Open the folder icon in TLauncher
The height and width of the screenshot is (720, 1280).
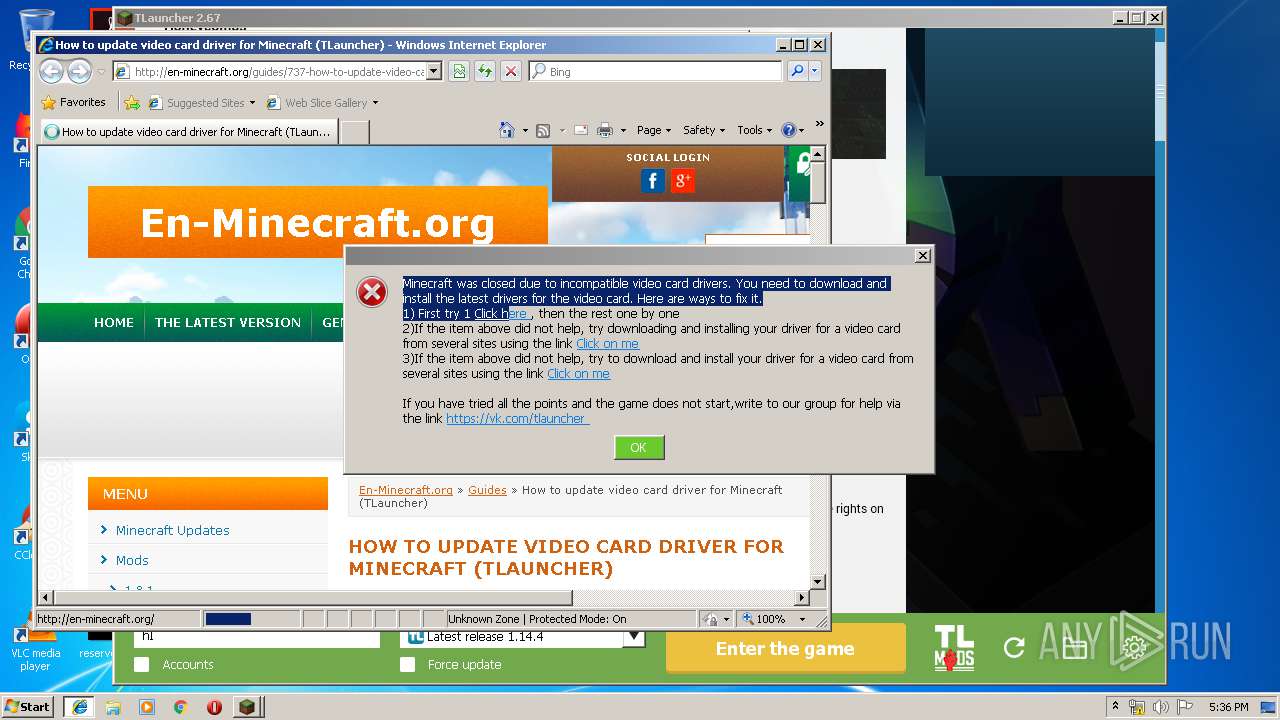tap(1075, 648)
